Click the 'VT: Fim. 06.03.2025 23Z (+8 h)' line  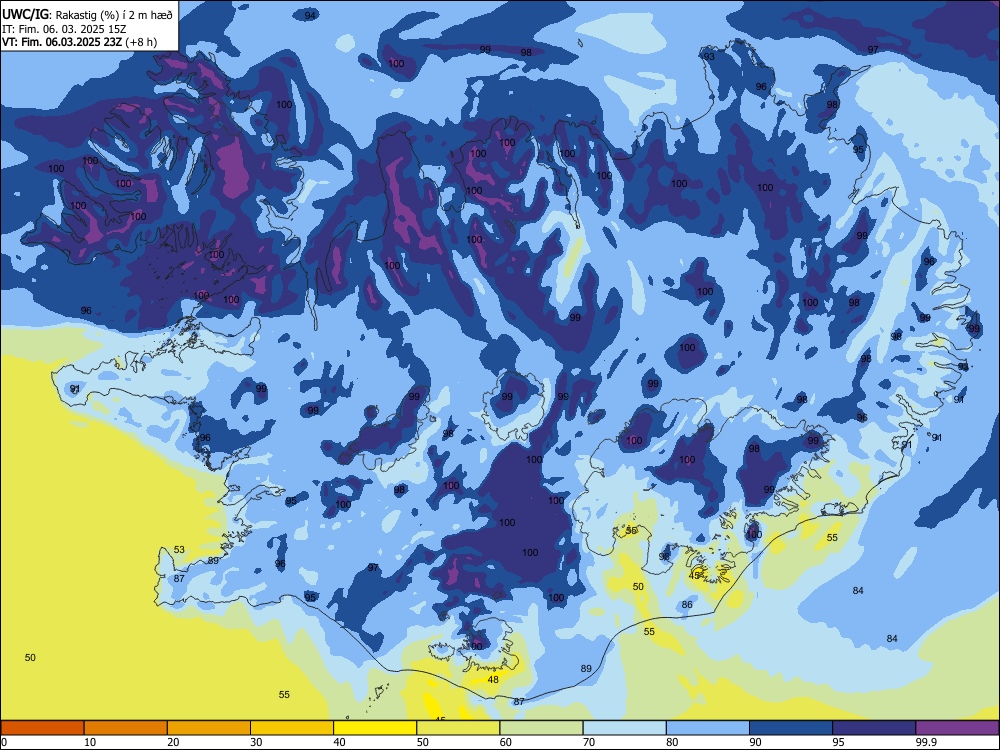pos(79,42)
